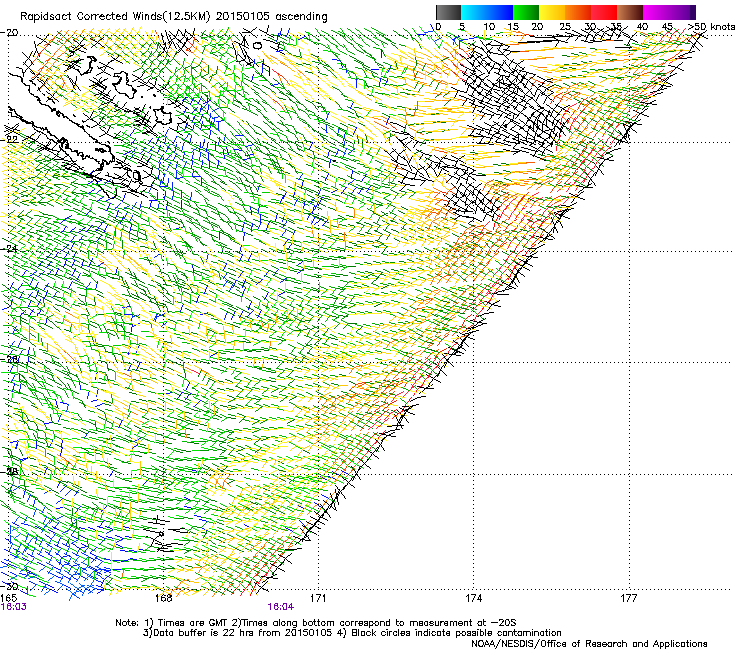
Task: Click the "5" legend scale label
Action: pos(462,26)
